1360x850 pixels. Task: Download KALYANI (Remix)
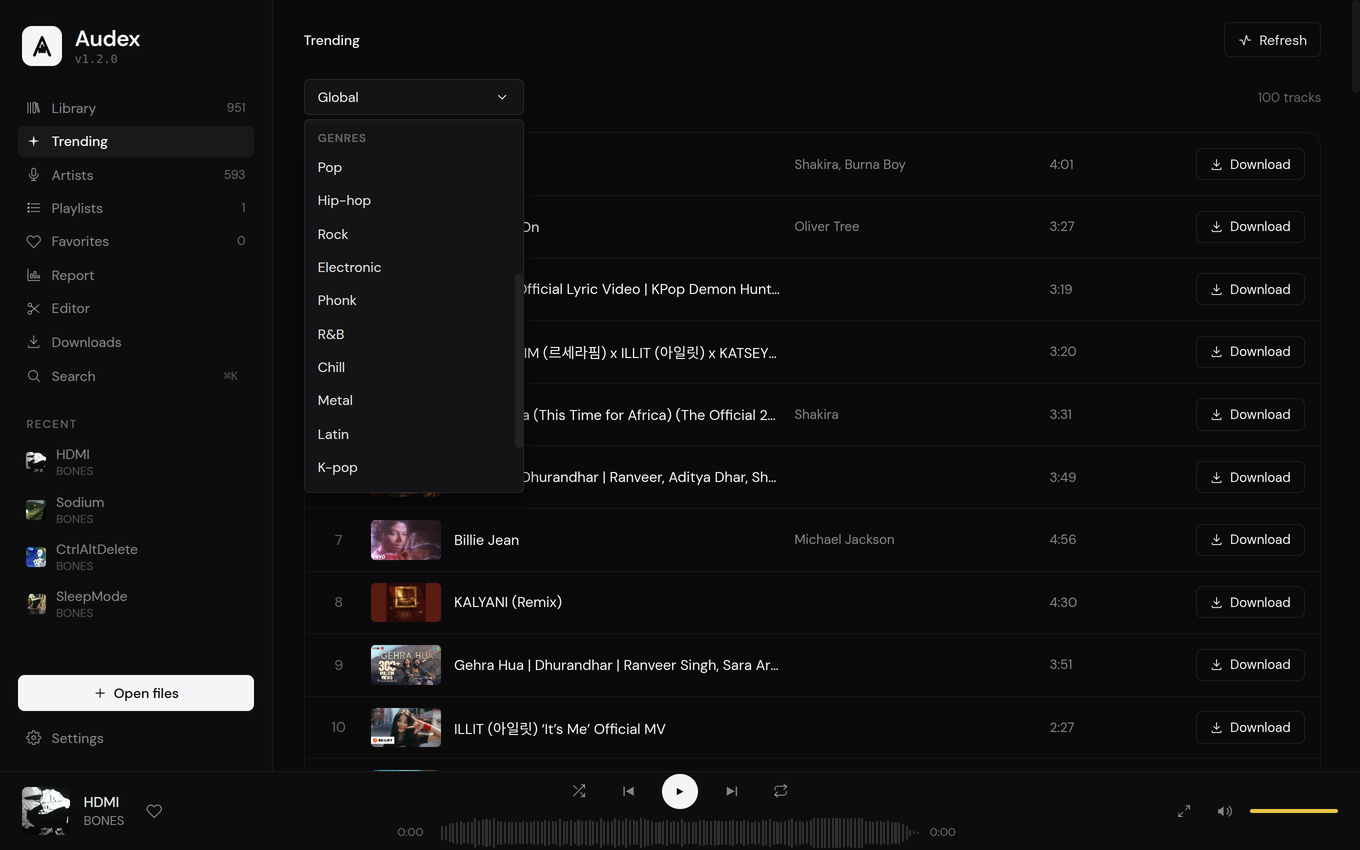pos(1250,602)
